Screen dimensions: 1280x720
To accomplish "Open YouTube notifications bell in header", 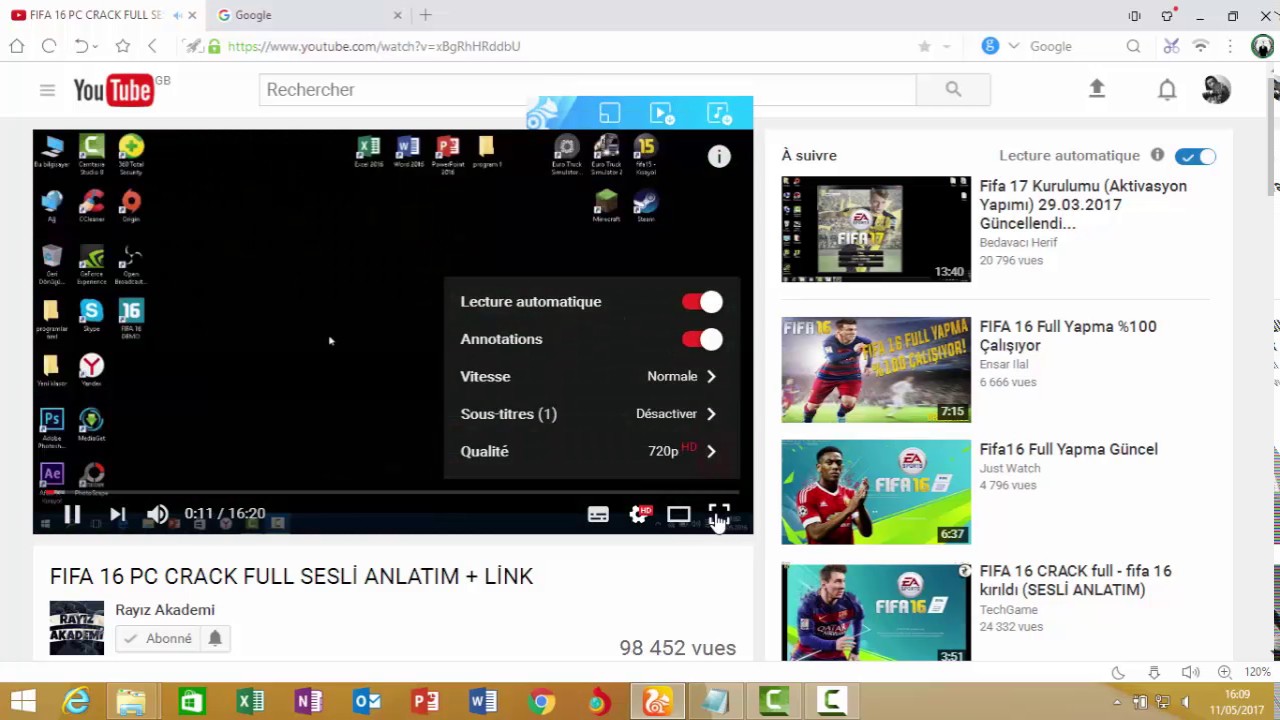I will tap(1167, 90).
